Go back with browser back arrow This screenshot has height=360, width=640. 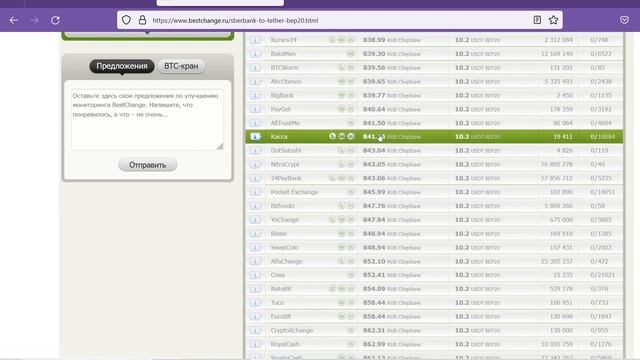(14, 20)
